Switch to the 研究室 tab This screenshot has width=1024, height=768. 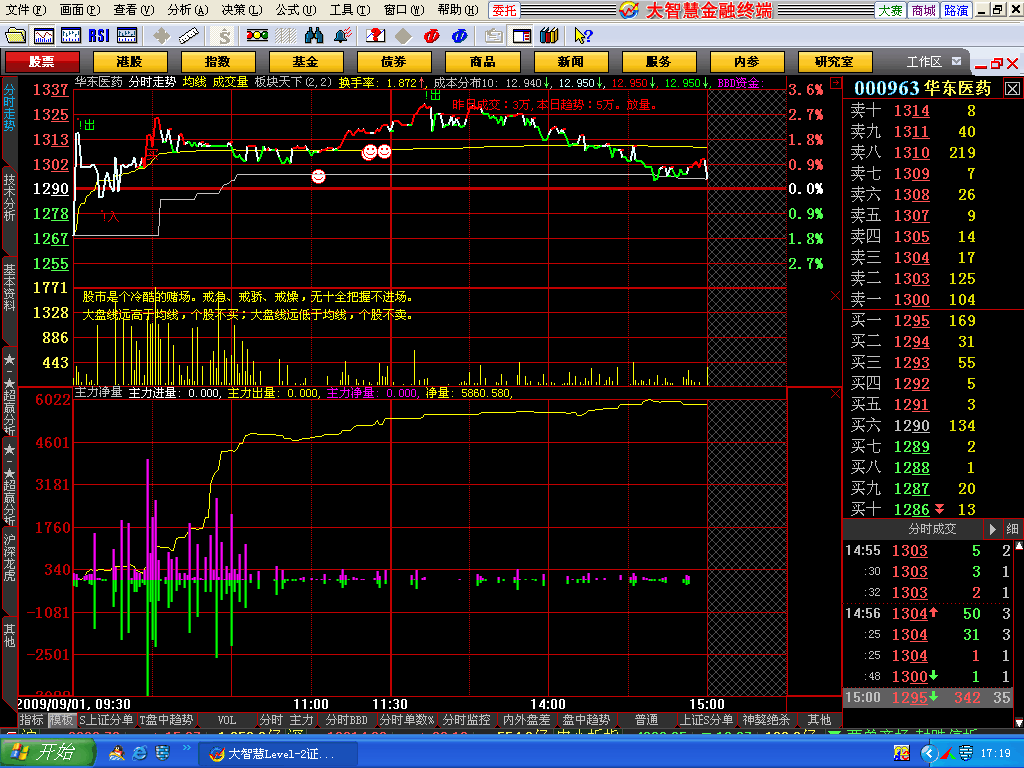[x=835, y=62]
